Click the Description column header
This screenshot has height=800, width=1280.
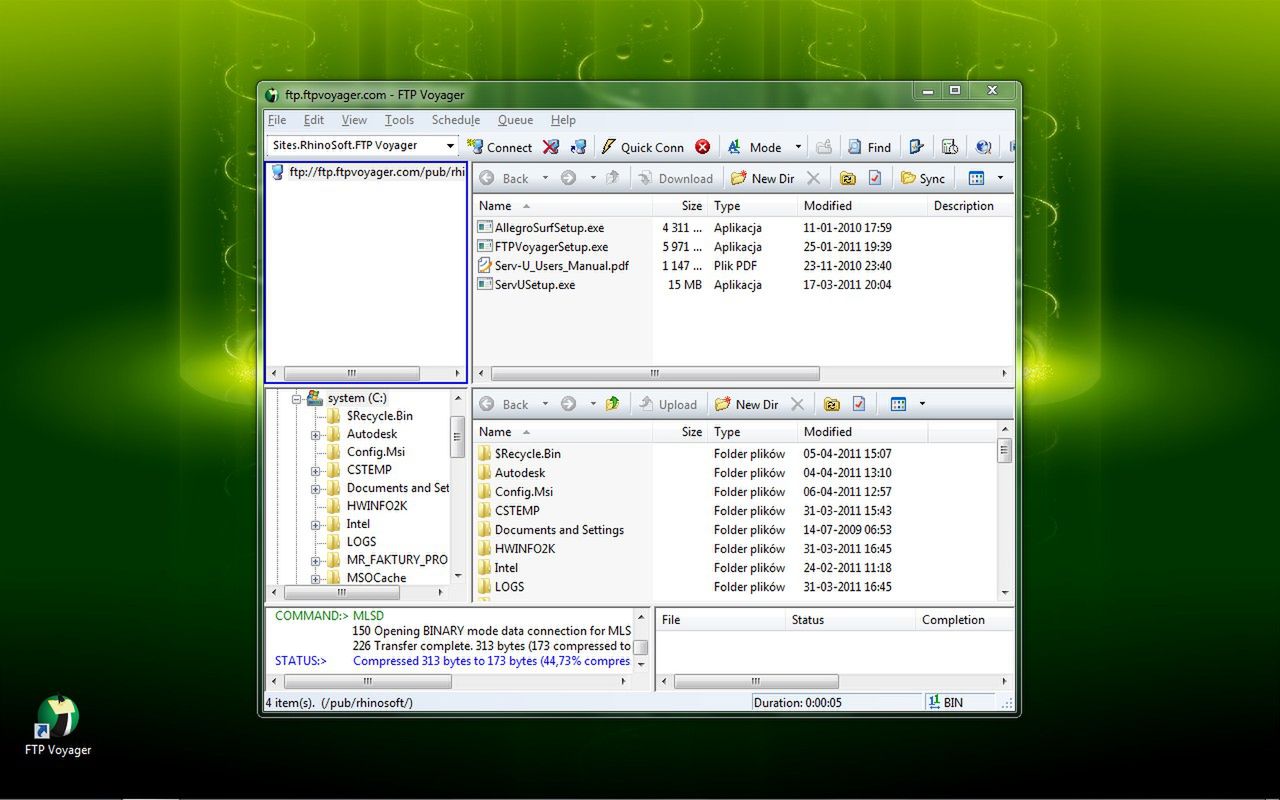[968, 206]
